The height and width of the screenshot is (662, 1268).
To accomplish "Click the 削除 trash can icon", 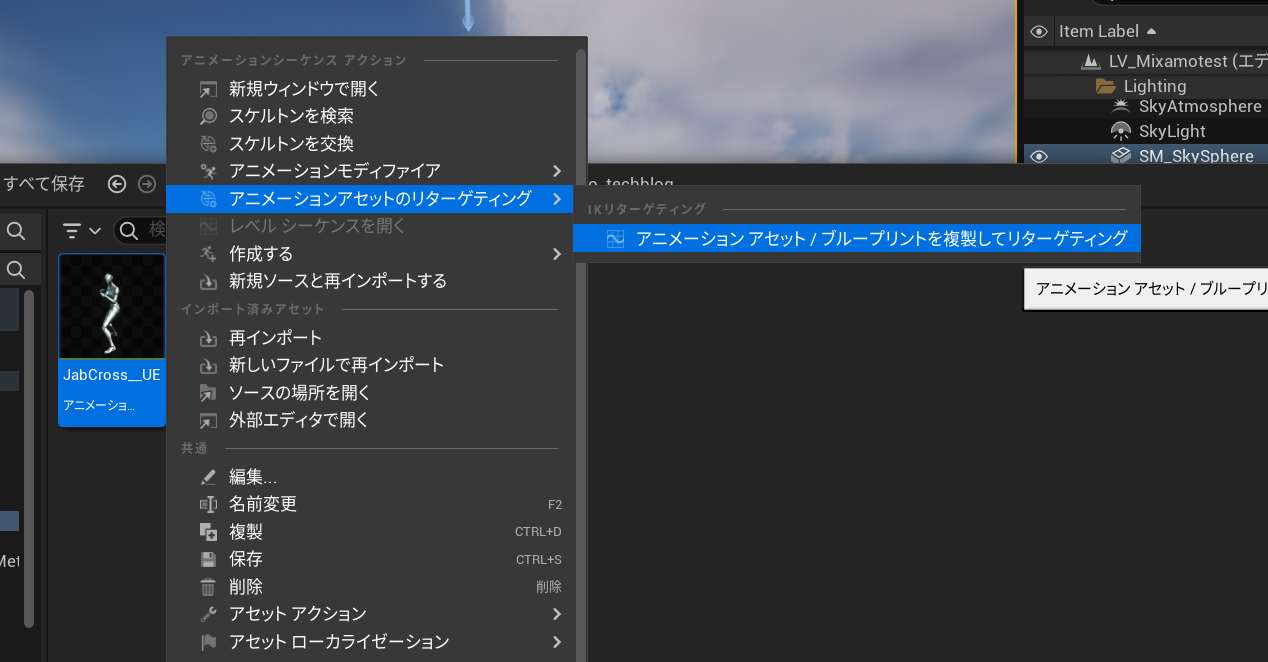I will pos(208,587).
